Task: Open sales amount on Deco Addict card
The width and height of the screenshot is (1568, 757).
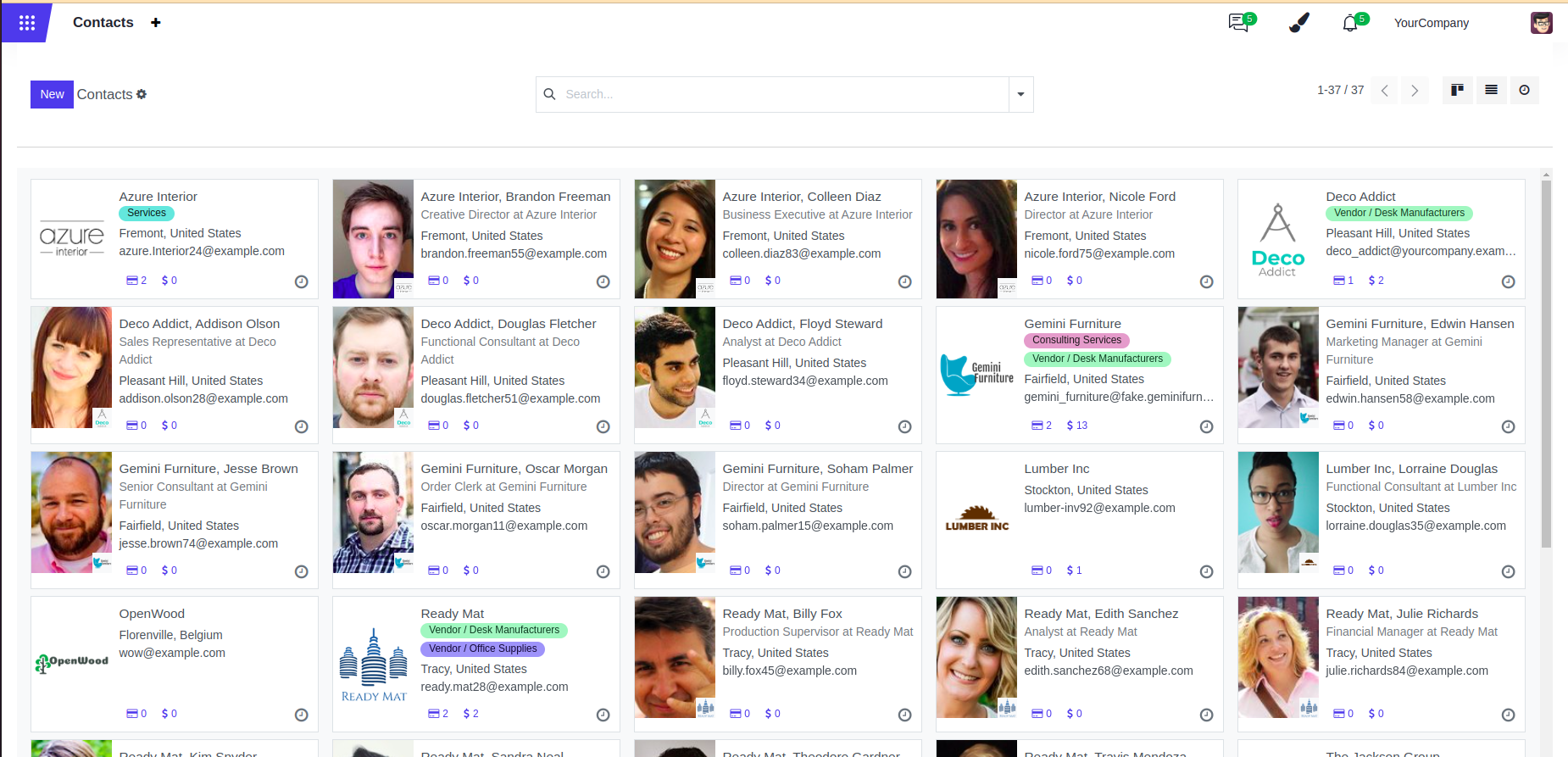Action: tap(1376, 281)
